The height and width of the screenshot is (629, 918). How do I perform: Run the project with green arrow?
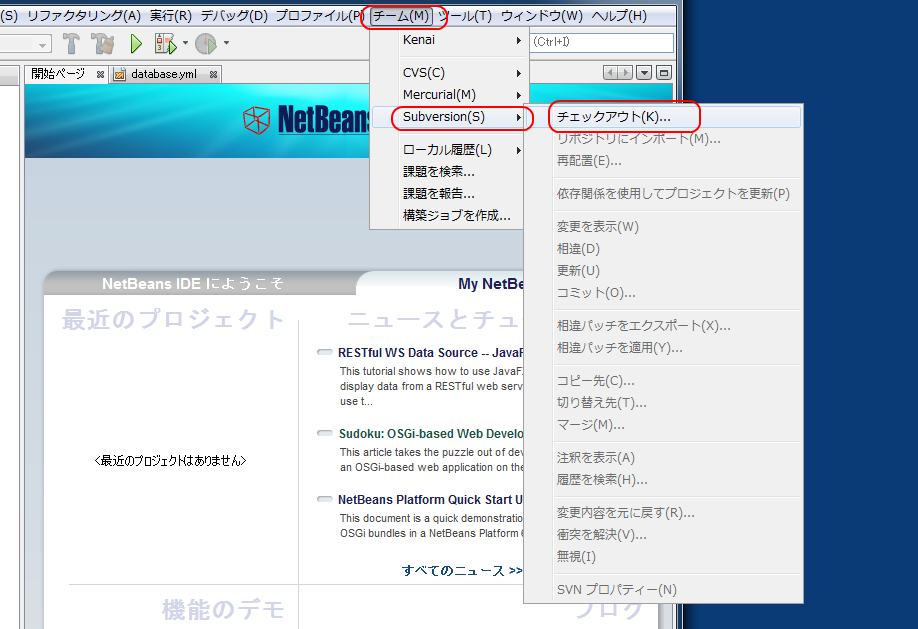pyautogui.click(x=136, y=43)
